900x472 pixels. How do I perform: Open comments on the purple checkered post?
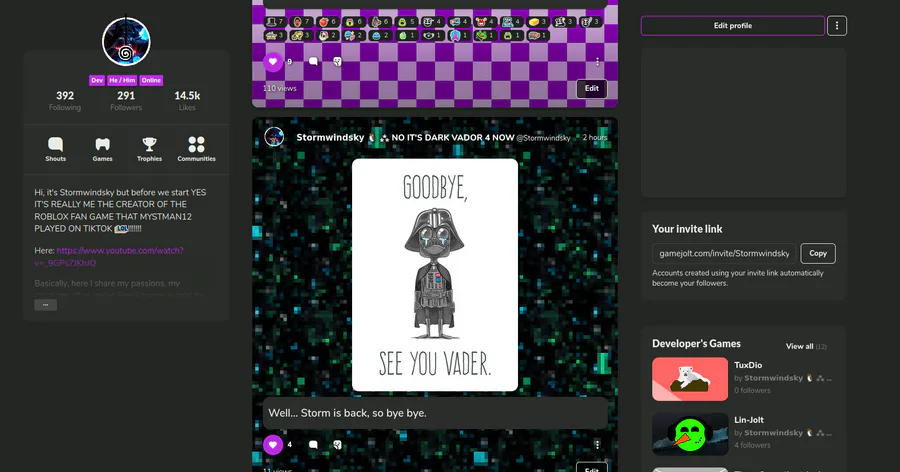[313, 61]
